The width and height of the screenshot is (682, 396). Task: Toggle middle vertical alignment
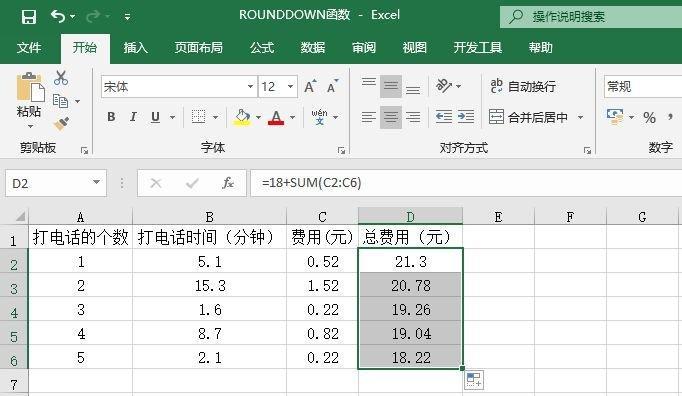391,86
